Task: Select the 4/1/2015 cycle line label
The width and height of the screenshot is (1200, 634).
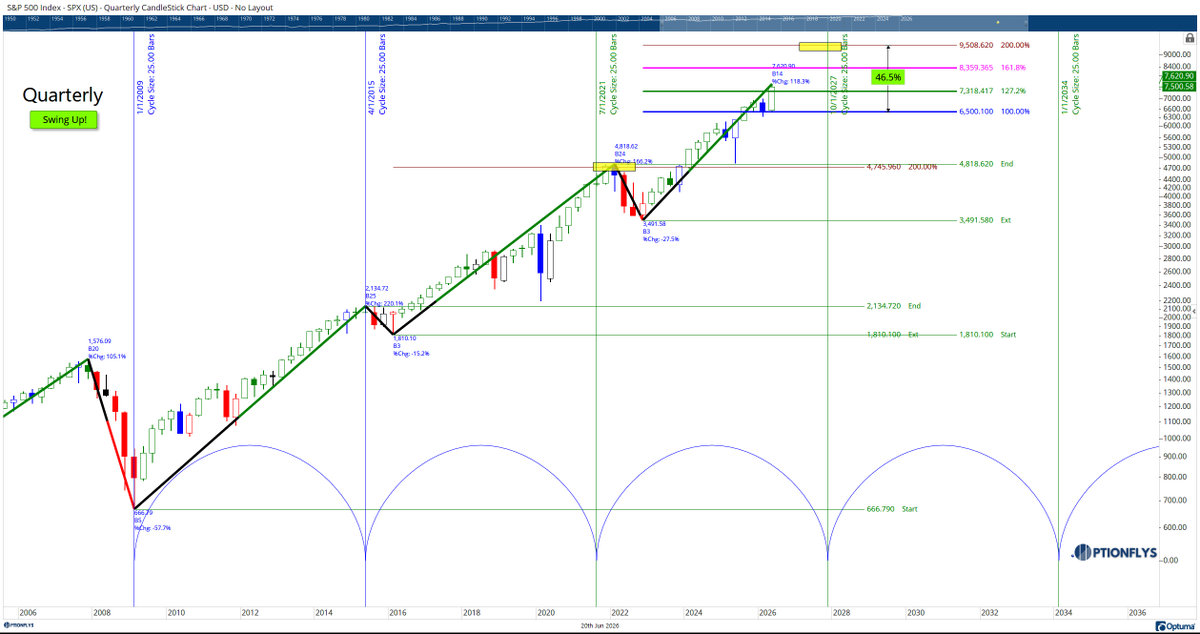Action: pyautogui.click(x=378, y=73)
